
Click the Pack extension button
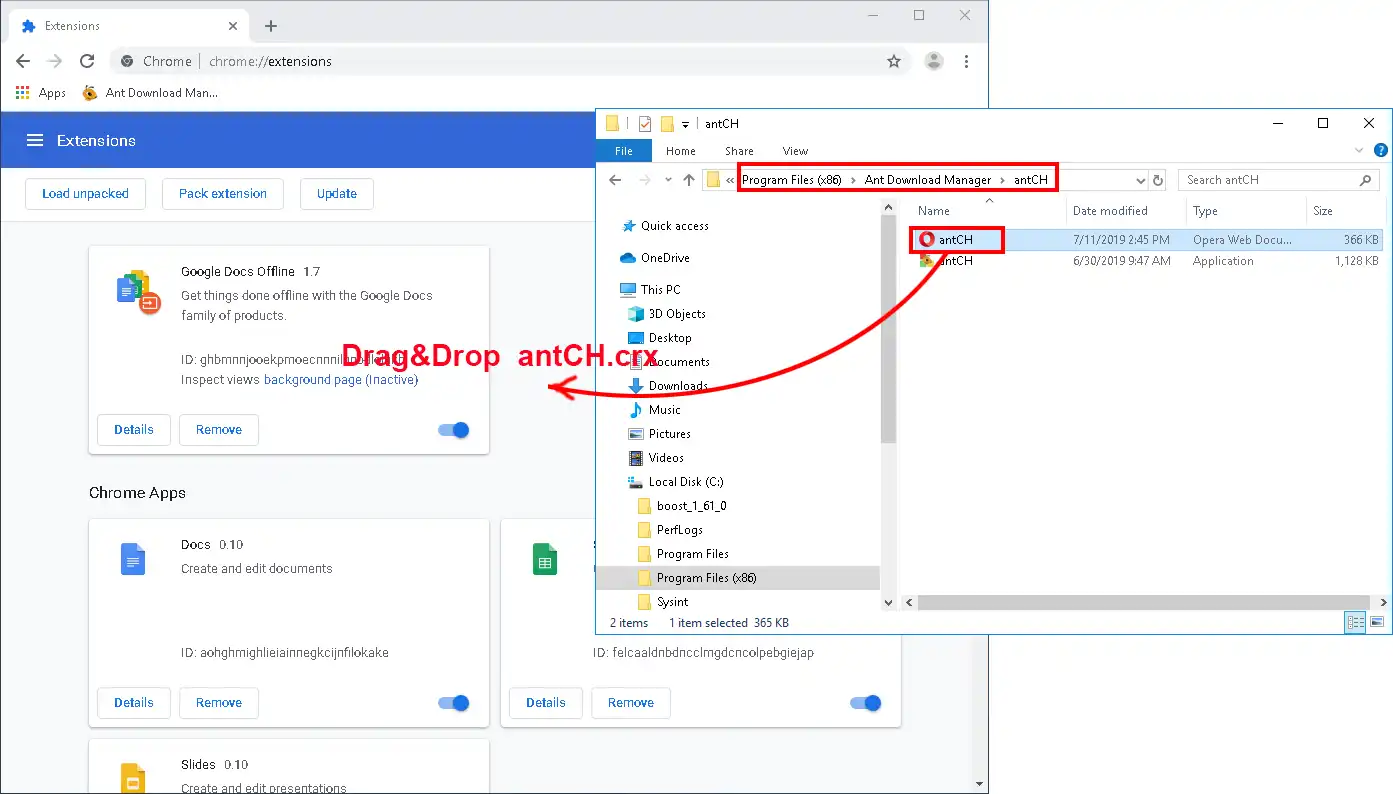click(223, 194)
